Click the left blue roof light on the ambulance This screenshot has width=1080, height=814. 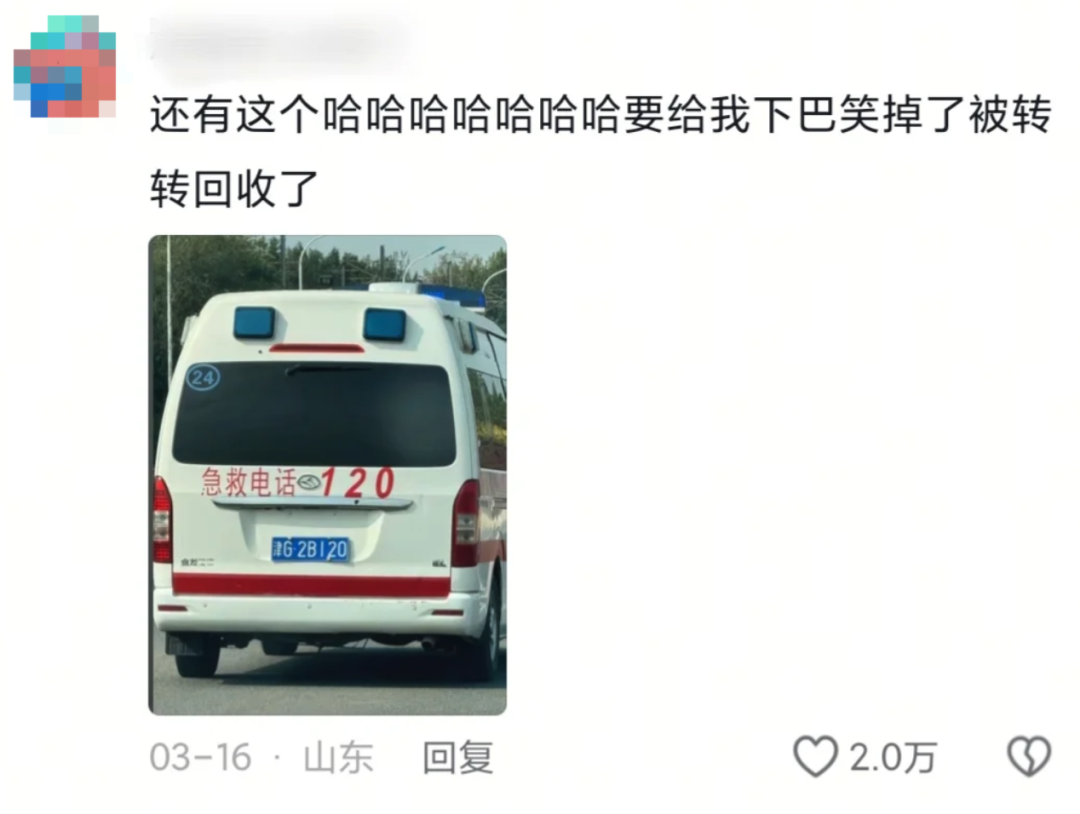(254, 322)
